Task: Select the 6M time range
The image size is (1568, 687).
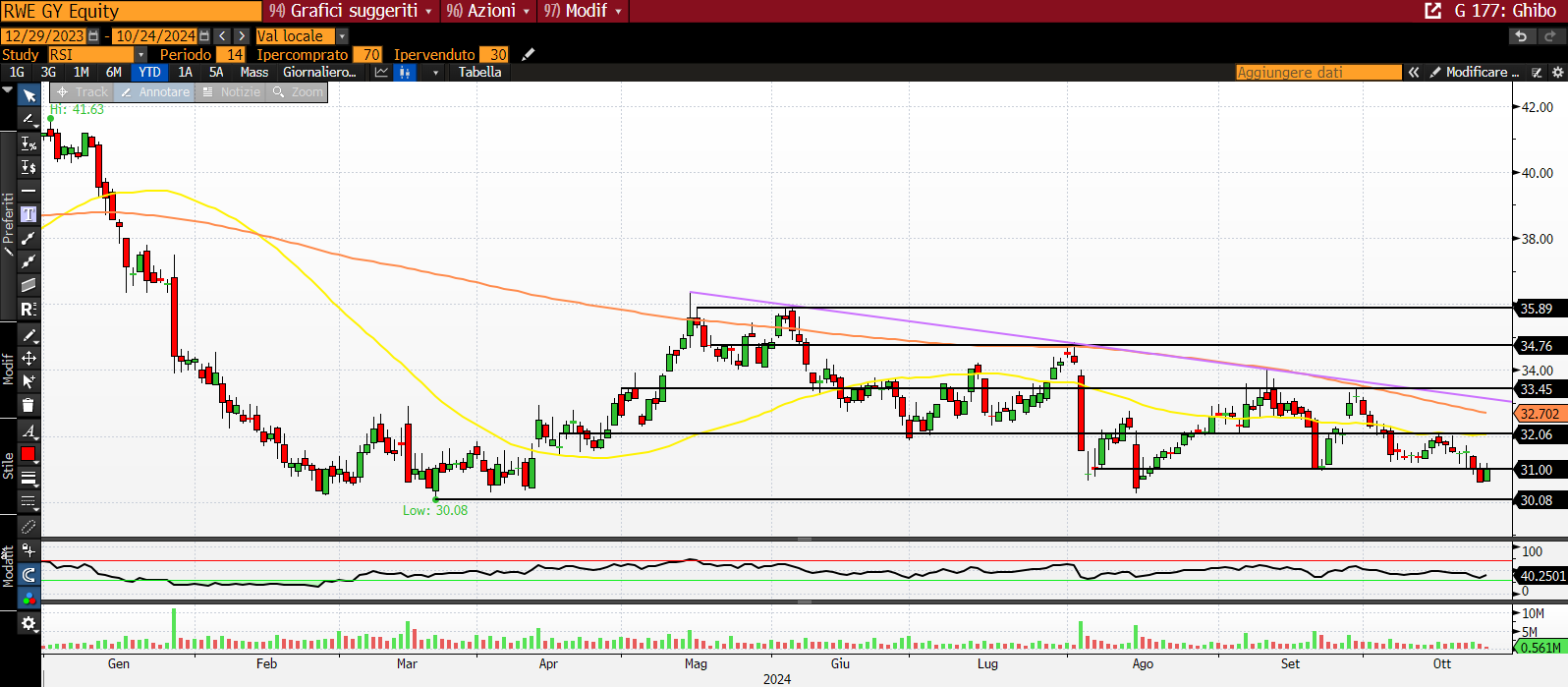Action: click(114, 72)
